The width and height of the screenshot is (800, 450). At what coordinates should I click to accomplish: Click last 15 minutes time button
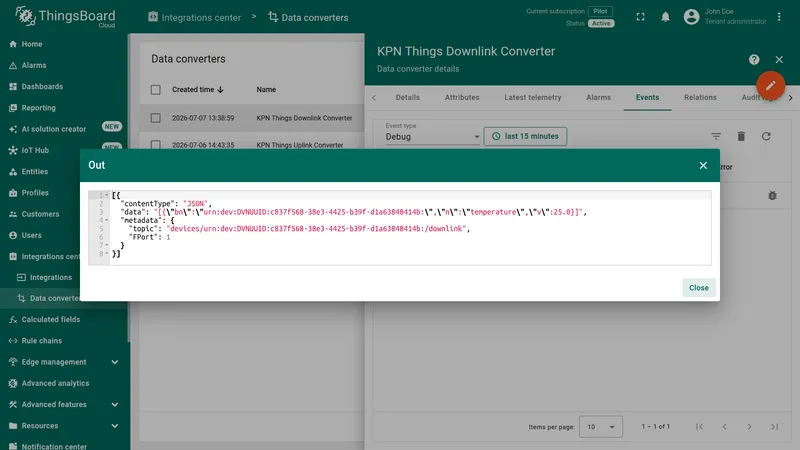pyautogui.click(x=525, y=136)
